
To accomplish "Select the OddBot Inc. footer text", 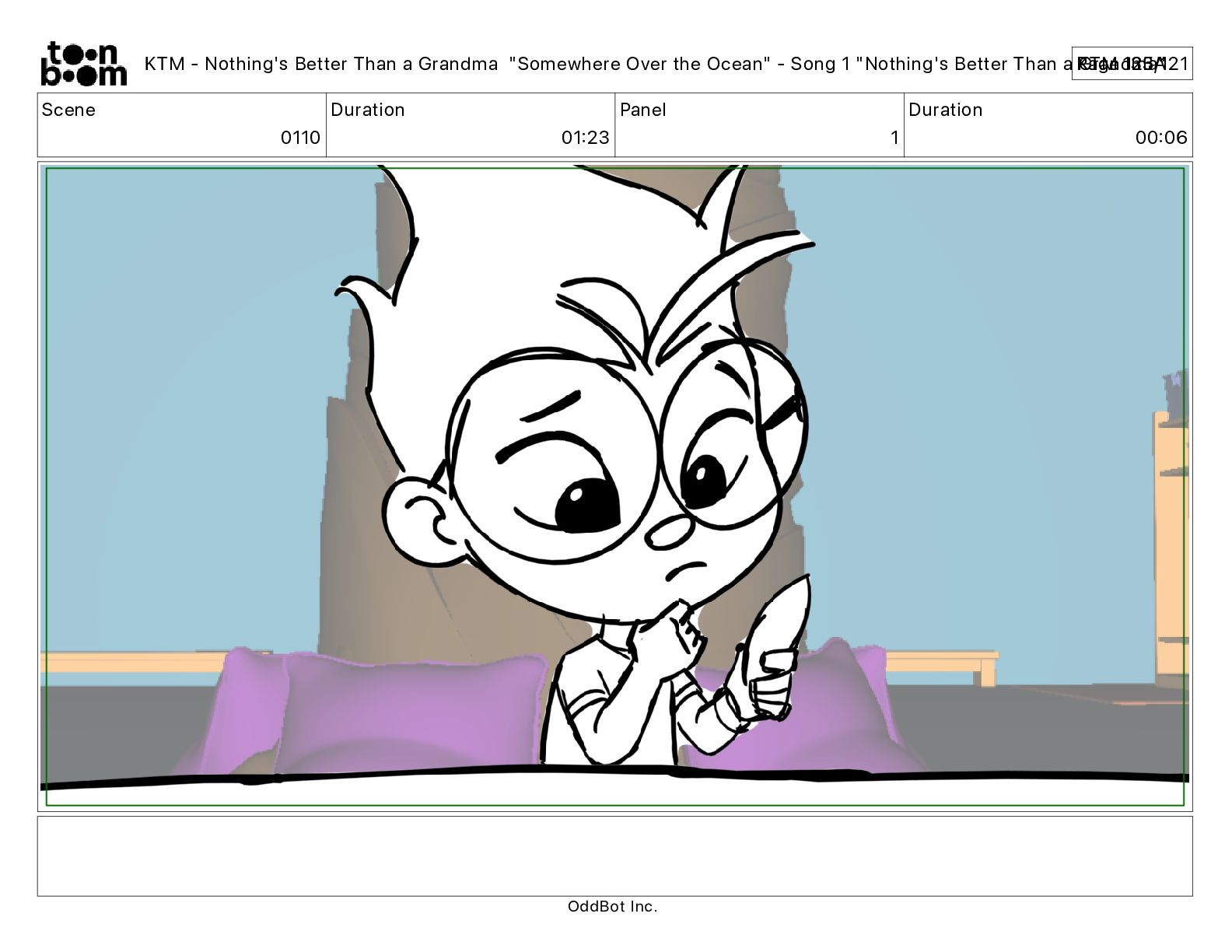I will [x=613, y=906].
